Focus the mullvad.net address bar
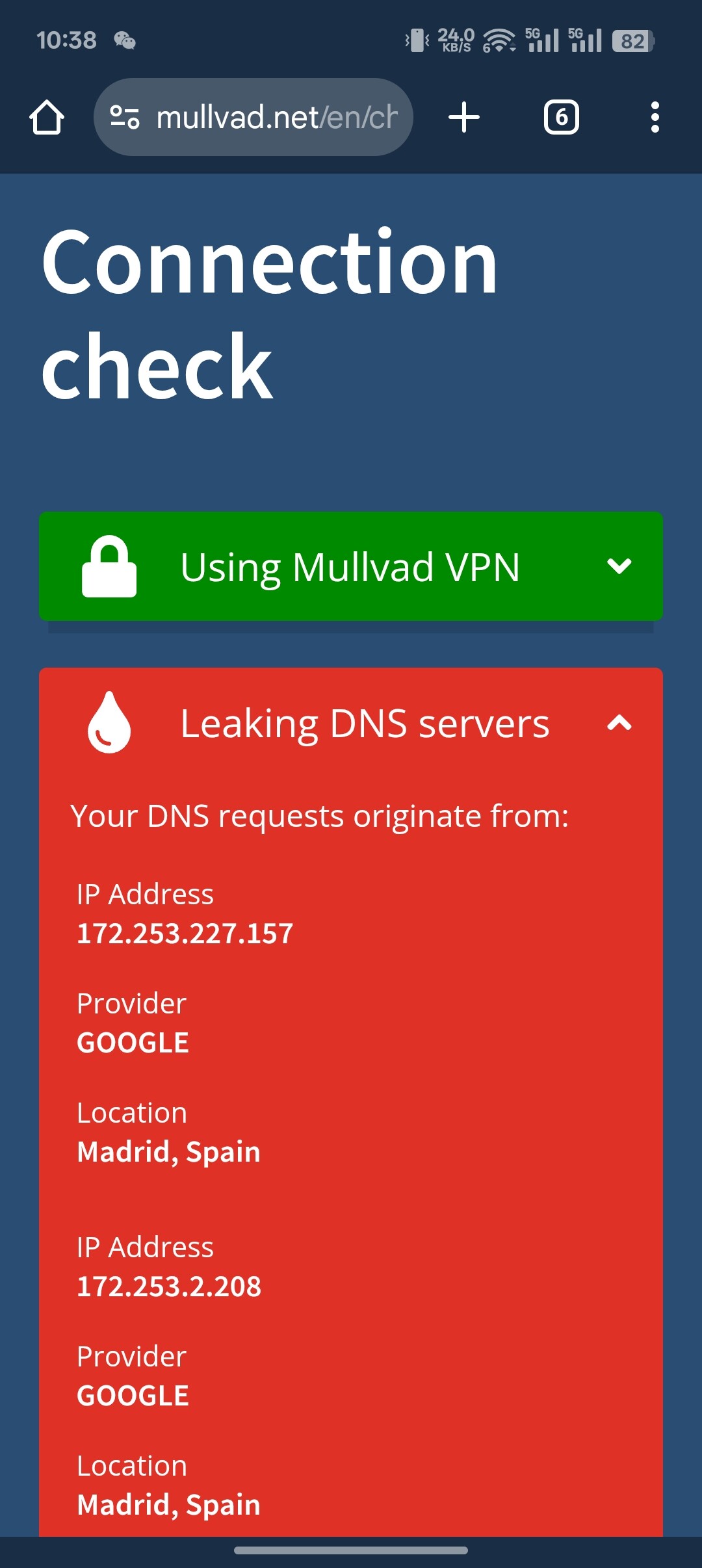702x1568 pixels. click(x=277, y=118)
